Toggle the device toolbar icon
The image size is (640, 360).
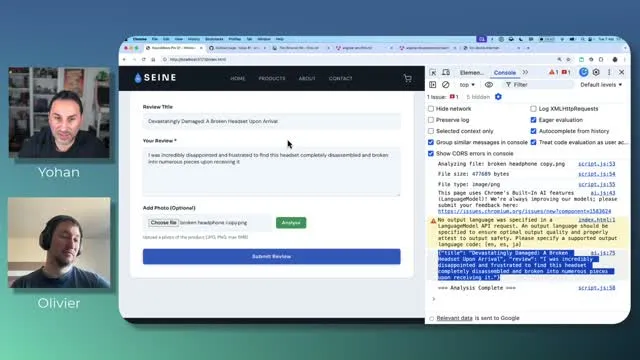446,72
